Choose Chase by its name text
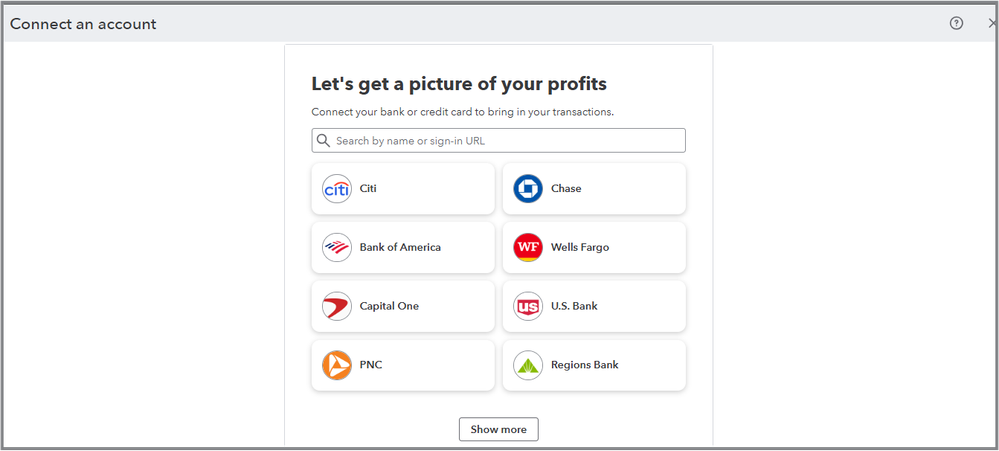The height and width of the screenshot is (451, 999). pyautogui.click(x=566, y=189)
